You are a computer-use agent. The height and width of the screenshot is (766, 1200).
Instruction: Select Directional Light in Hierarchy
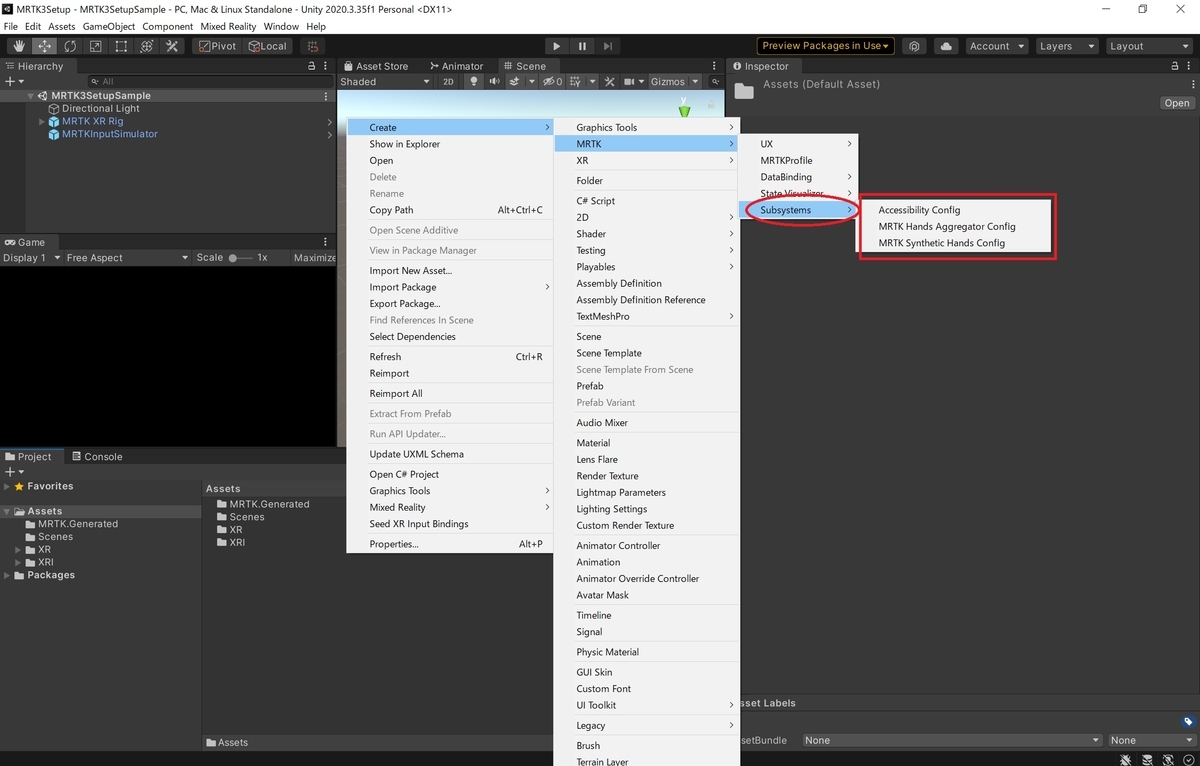point(101,109)
